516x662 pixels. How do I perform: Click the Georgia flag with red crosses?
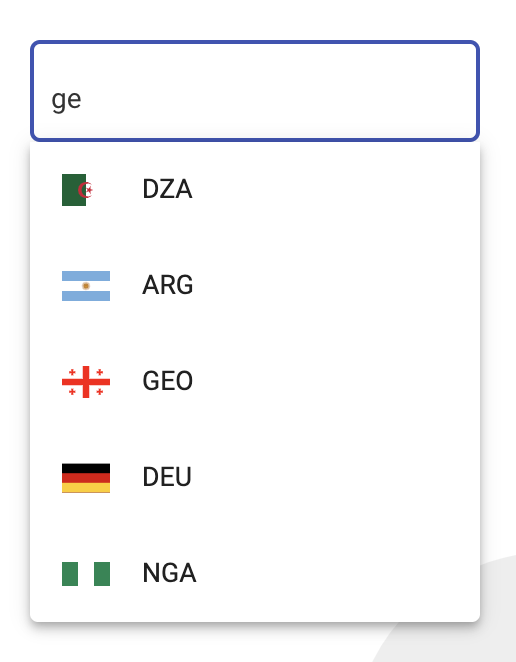(x=86, y=382)
